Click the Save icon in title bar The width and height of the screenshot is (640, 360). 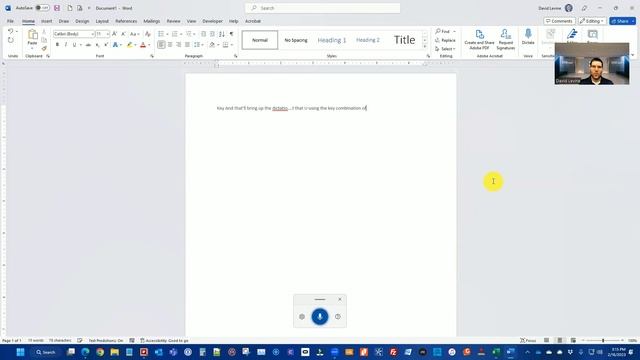[x=57, y=8]
